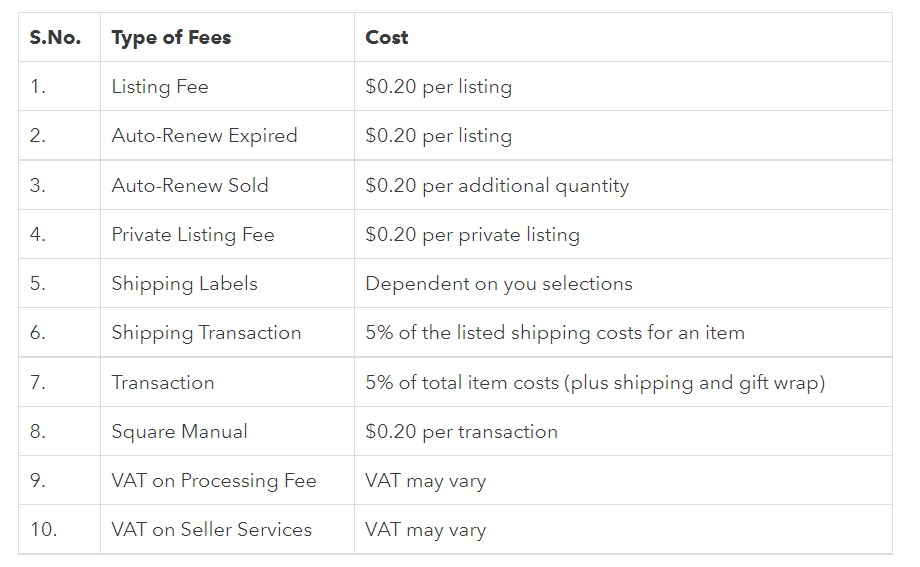Select "$0.20 per private listing" cost cell

(x=472, y=235)
